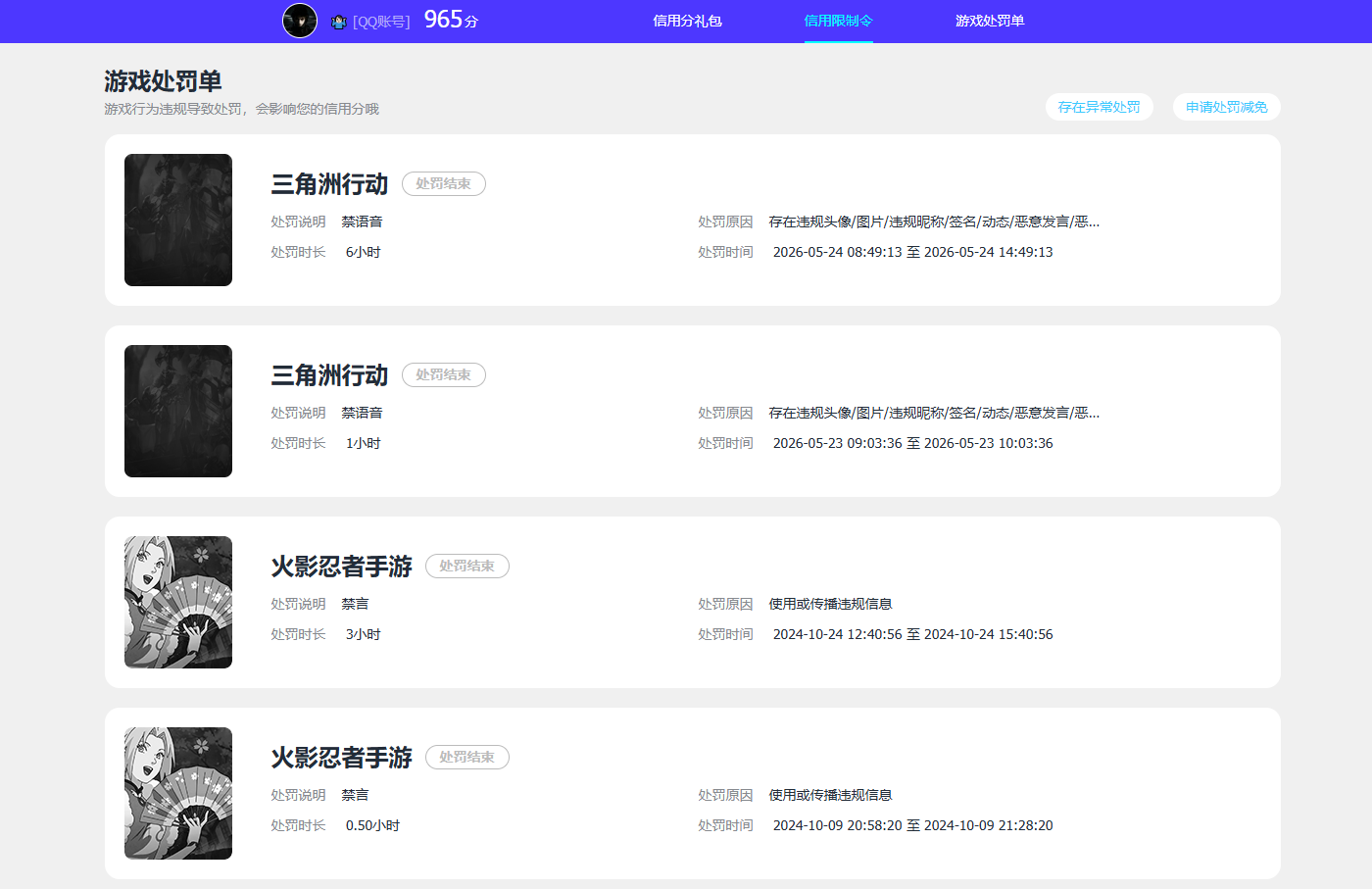1372x889 pixels.
Task: Click 处罚结束 badge on 3小时 penalty card
Action: click(x=467, y=566)
